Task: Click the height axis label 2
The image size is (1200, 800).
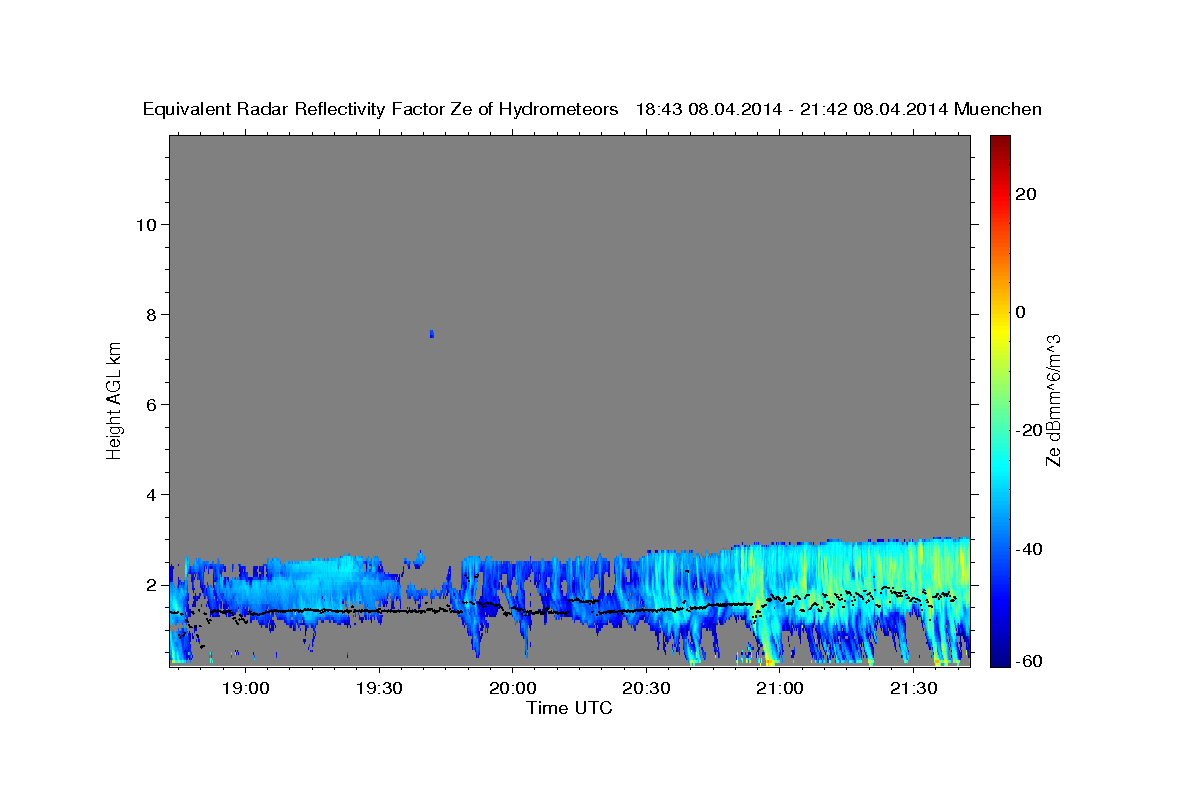Action: (151, 584)
